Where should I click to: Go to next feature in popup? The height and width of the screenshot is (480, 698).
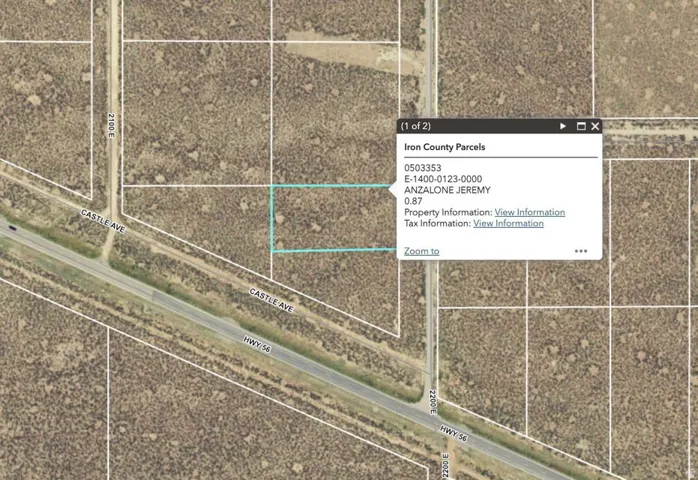click(563, 126)
